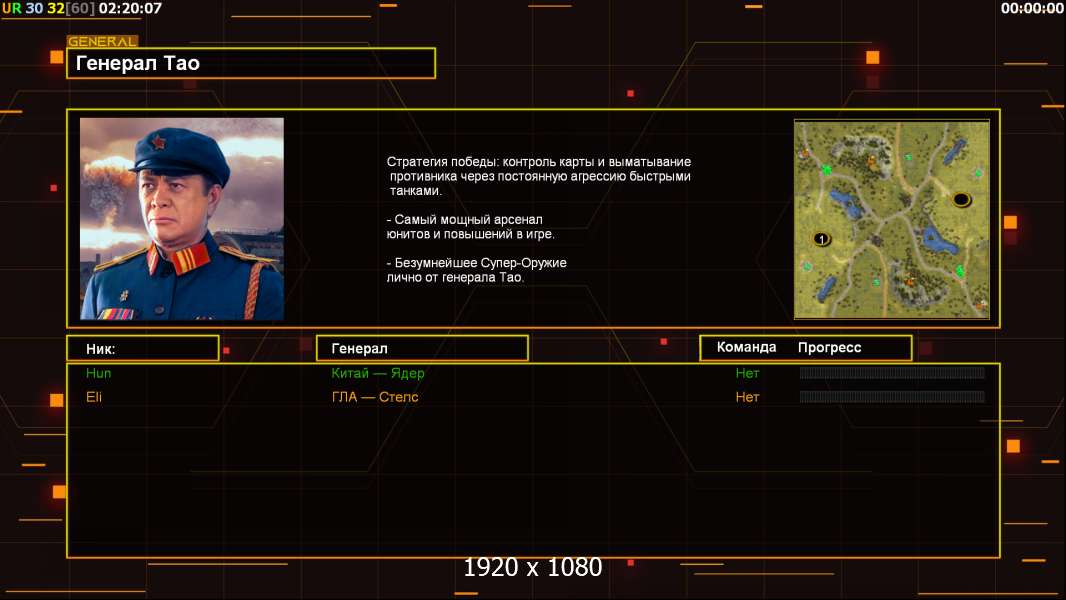Click the loading progress bar for Hun
Image resolution: width=1066 pixels, height=600 pixels.
[x=892, y=372]
